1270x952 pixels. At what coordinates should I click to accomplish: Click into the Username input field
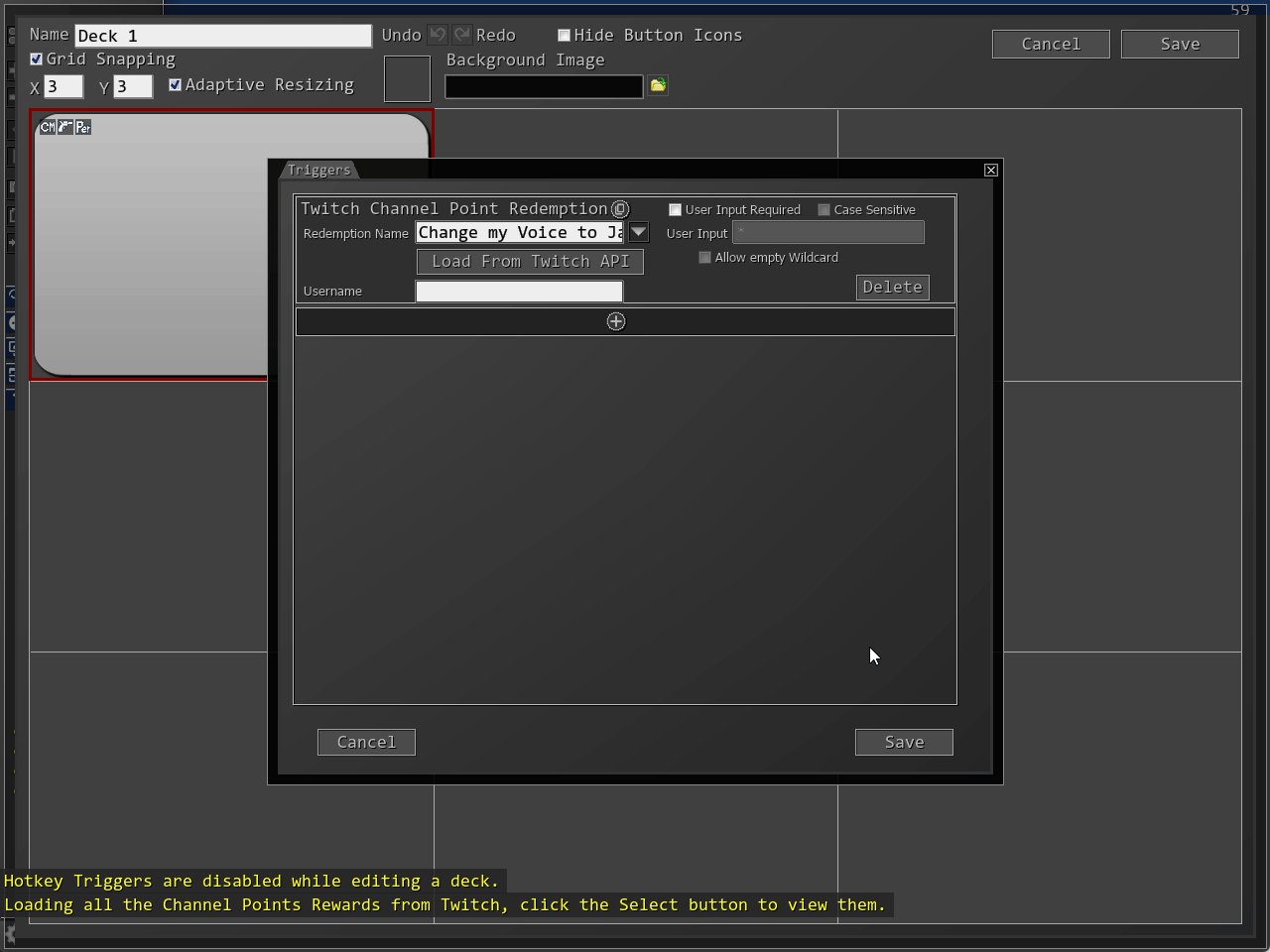coord(519,292)
